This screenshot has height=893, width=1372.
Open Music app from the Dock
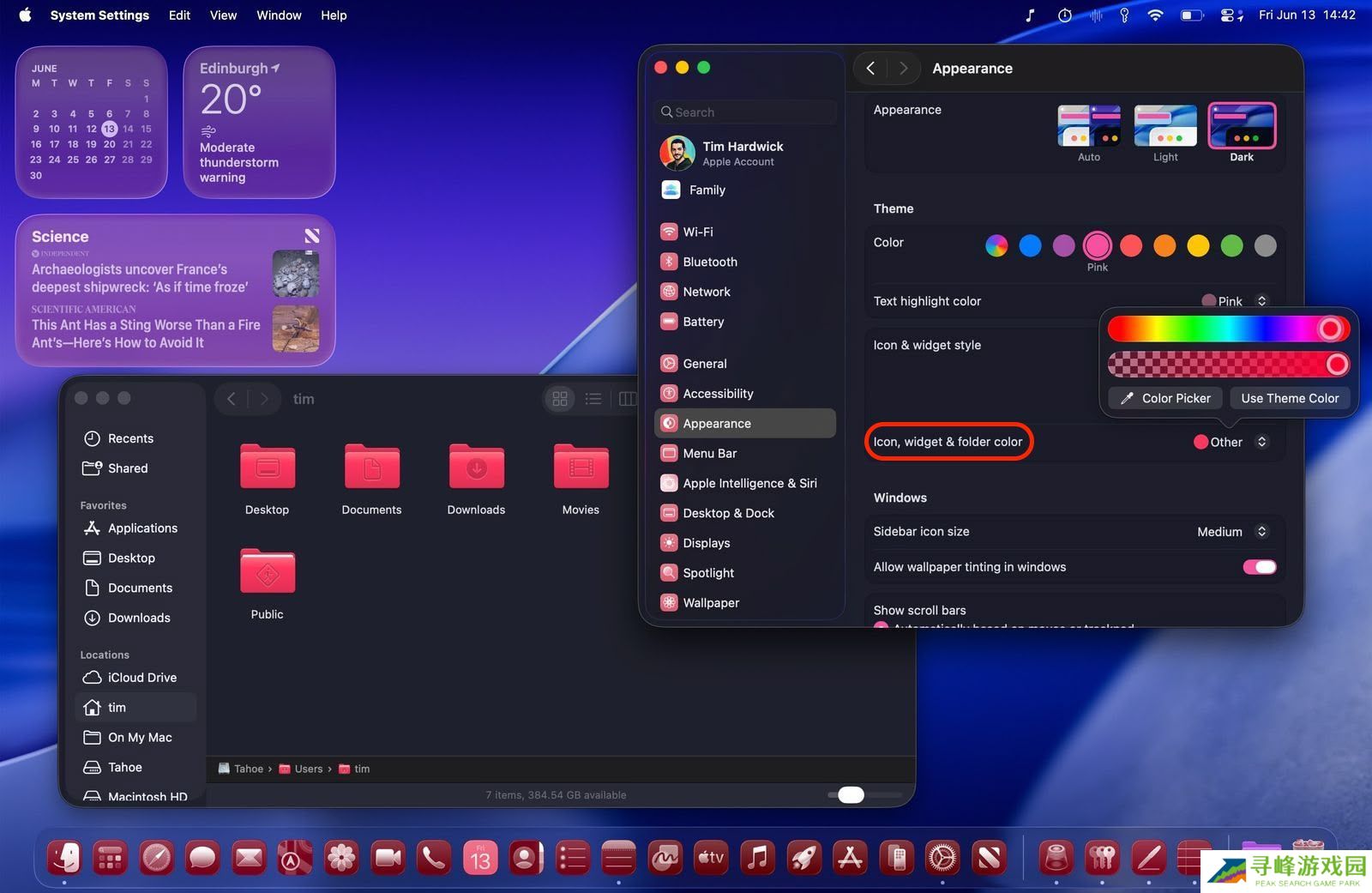(x=757, y=857)
